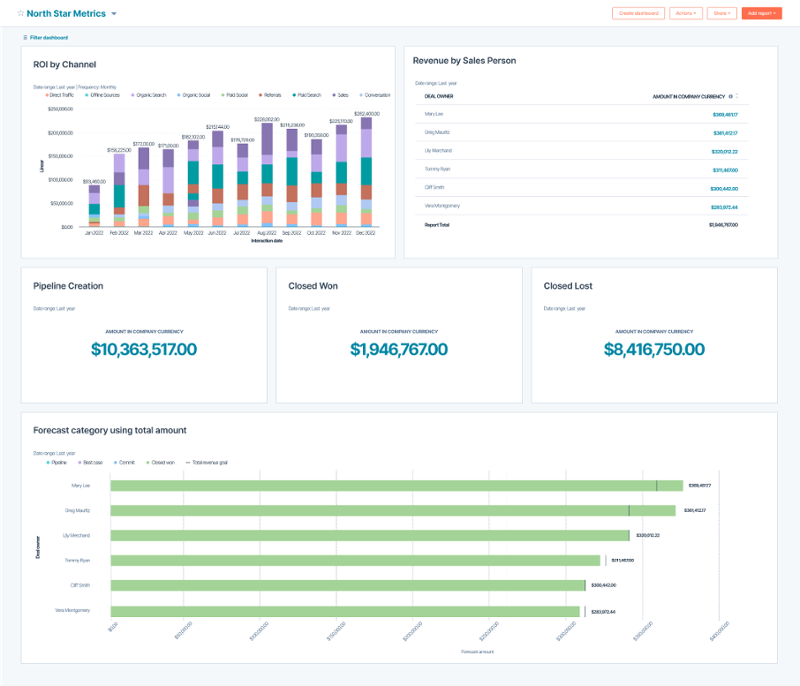Expand the Share dropdown menu
Viewport: 800px width, 686px height.
[721, 13]
